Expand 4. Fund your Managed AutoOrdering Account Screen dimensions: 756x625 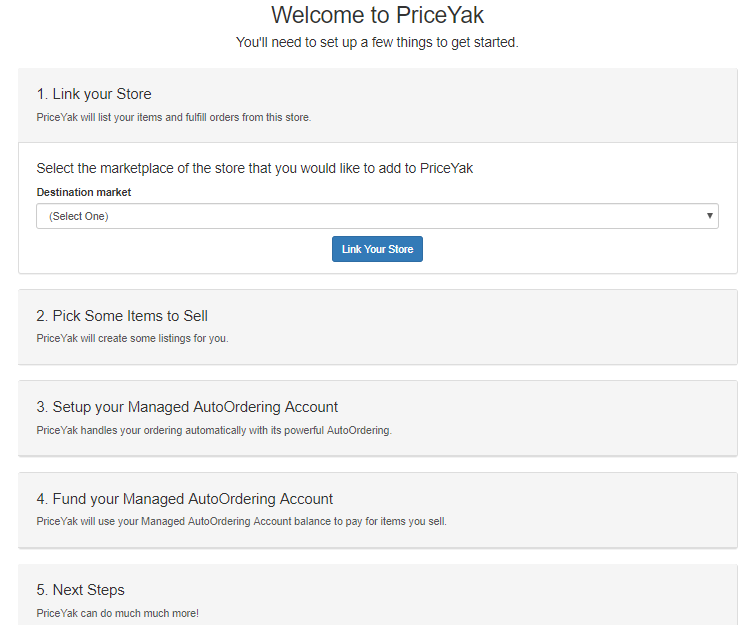pos(185,499)
